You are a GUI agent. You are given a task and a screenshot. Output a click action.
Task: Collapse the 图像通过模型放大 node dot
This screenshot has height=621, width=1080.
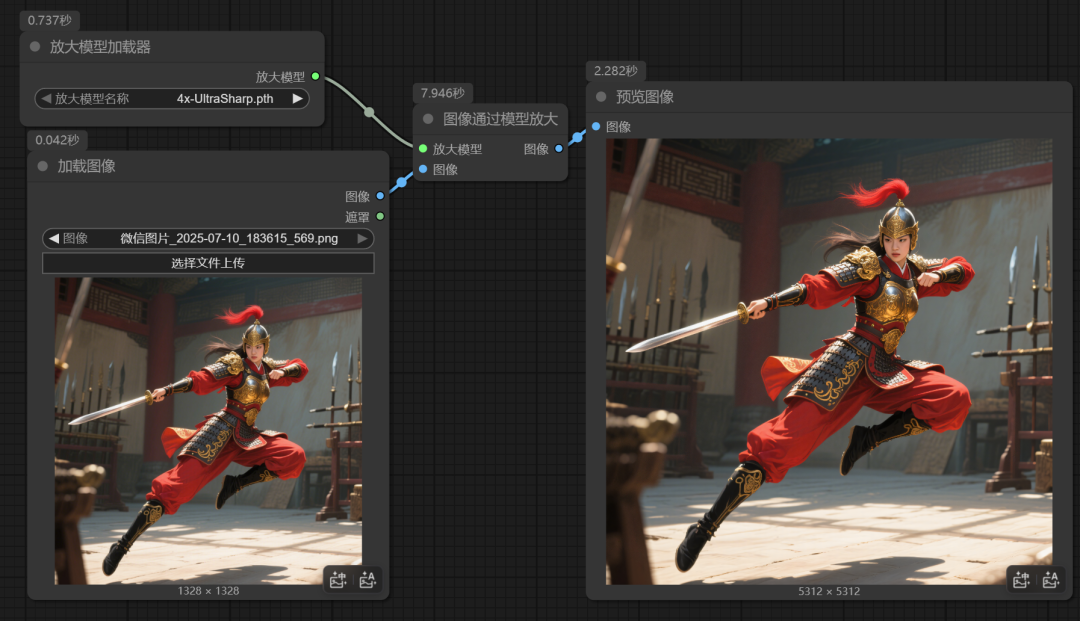pyautogui.click(x=428, y=119)
